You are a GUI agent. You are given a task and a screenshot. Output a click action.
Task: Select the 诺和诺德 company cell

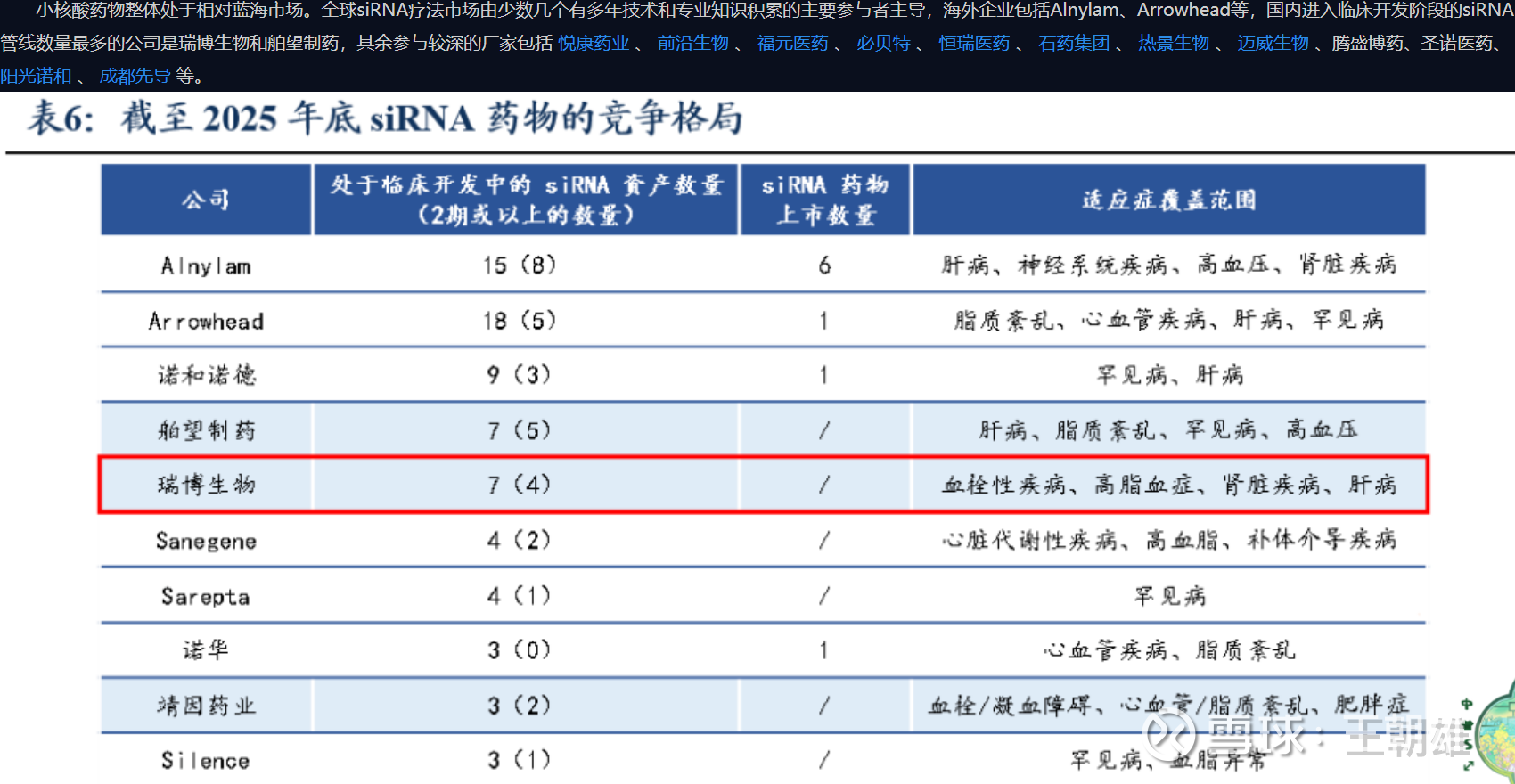click(x=206, y=375)
